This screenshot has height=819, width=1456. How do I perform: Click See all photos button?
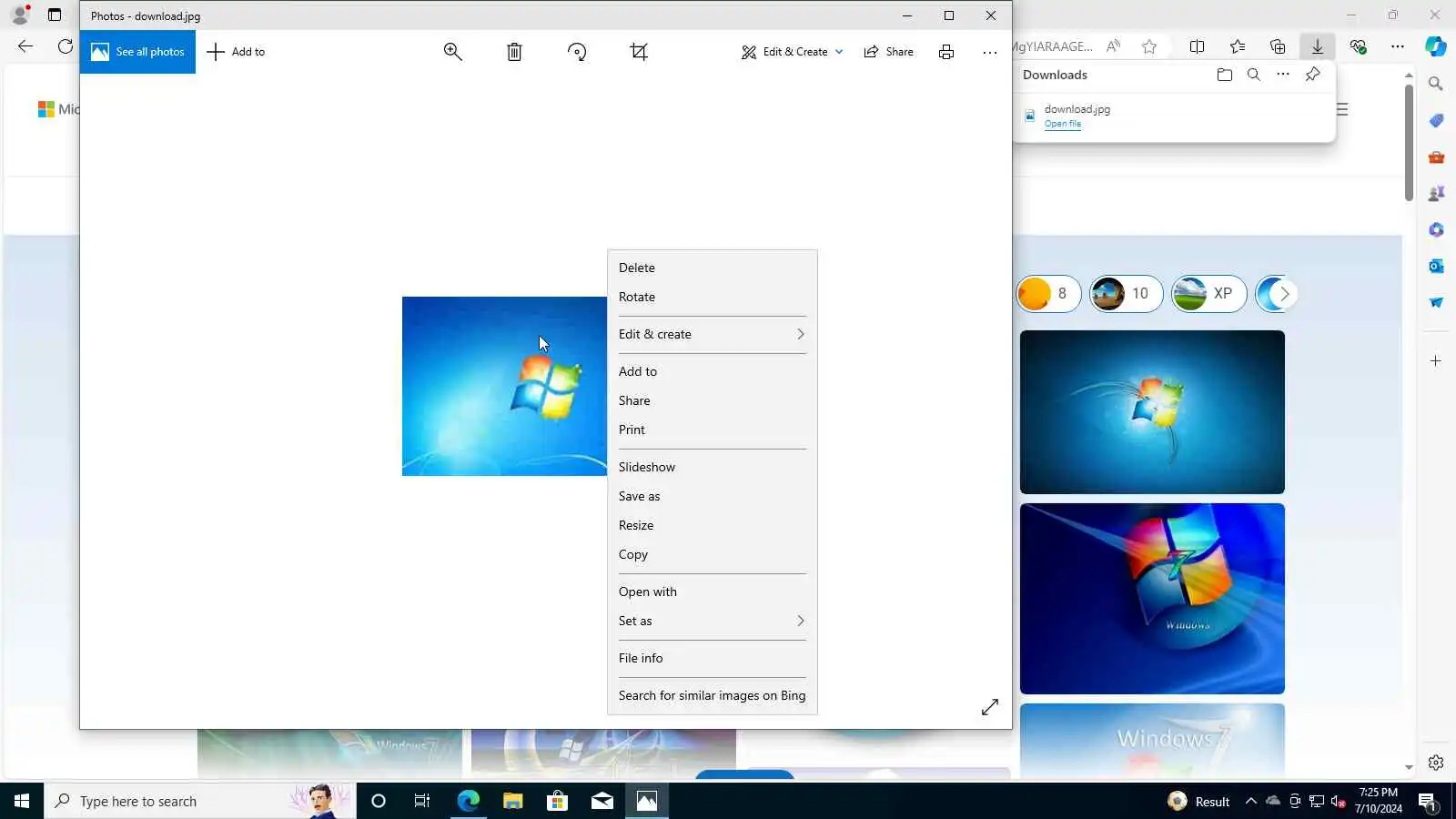[x=137, y=52]
